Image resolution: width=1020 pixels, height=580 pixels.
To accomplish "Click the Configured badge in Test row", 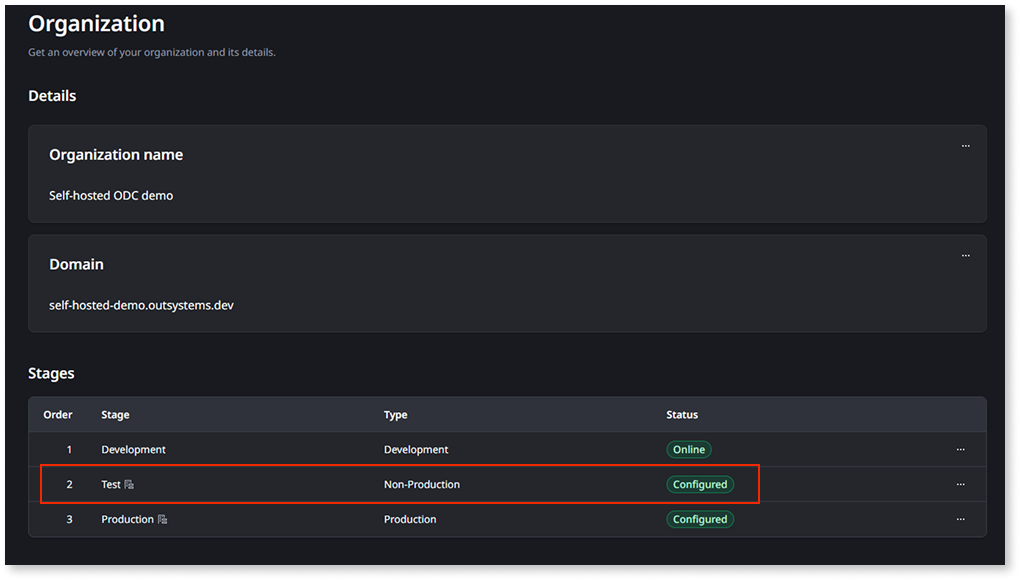I will click(700, 484).
